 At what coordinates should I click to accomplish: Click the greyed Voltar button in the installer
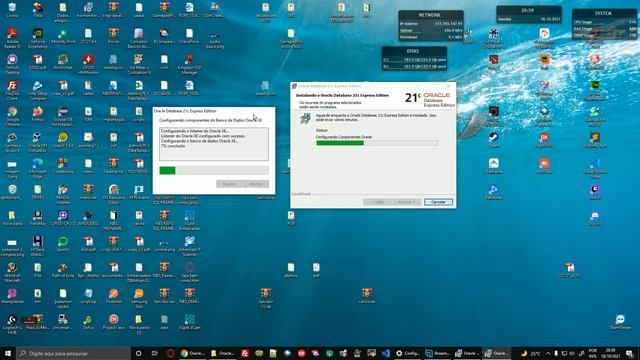click(x=378, y=202)
